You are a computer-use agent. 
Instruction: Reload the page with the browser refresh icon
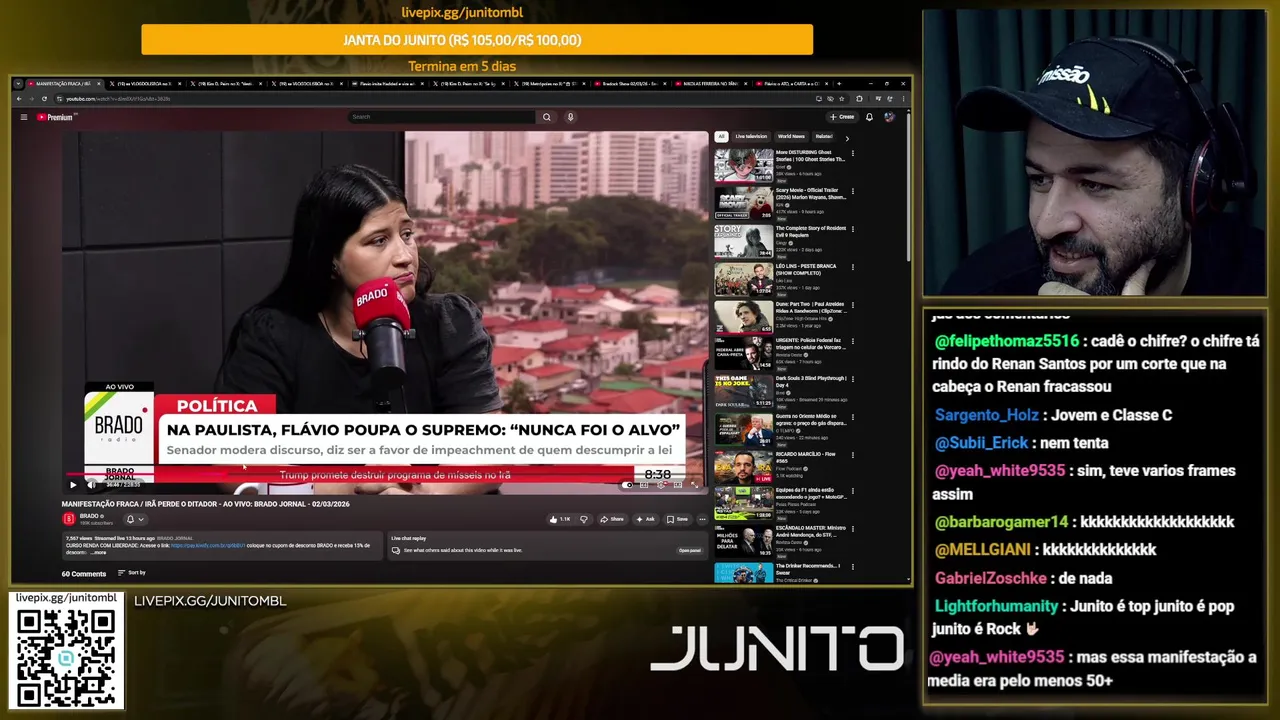(44, 99)
